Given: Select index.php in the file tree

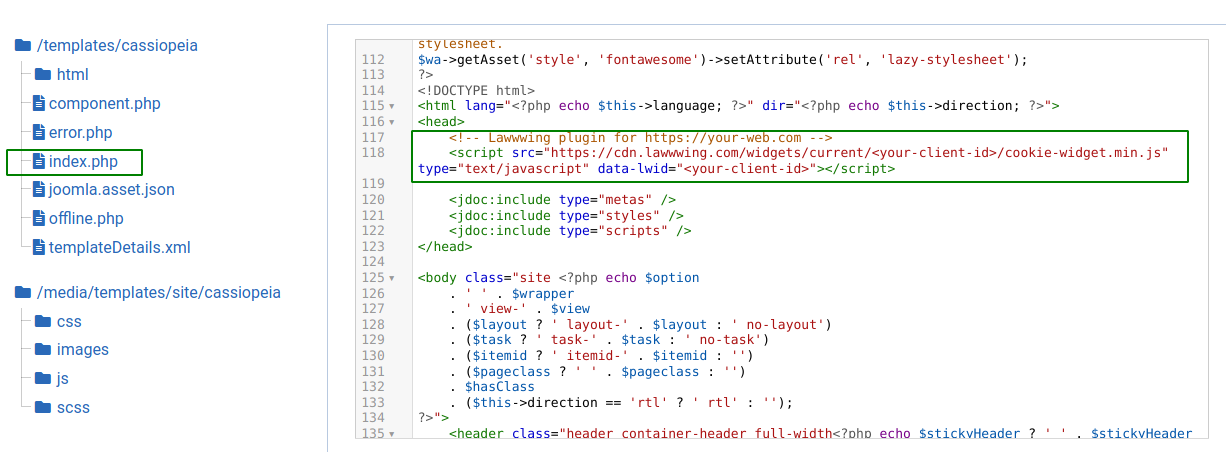Looking at the screenshot, I should 83,161.
